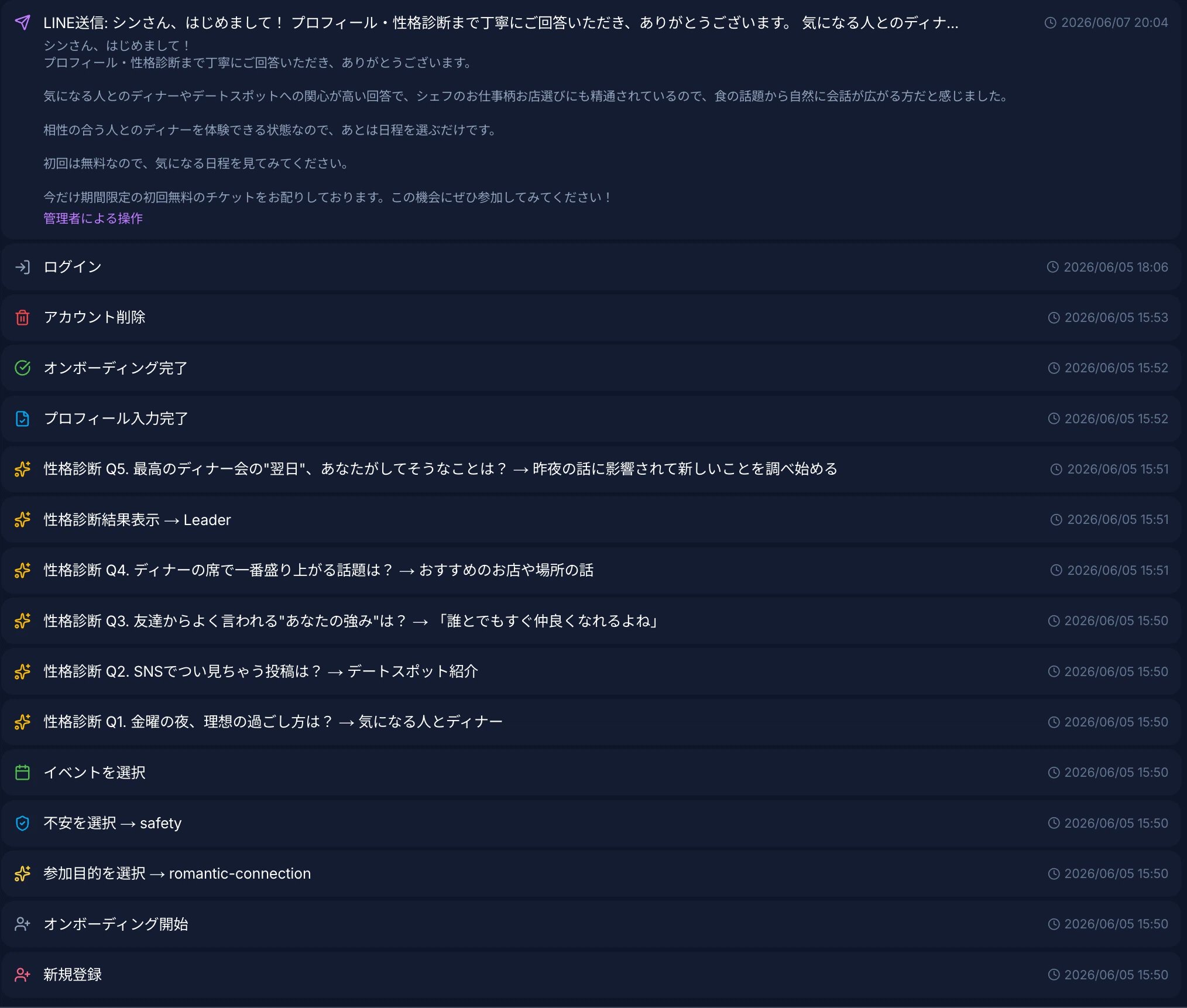This screenshot has width=1187, height=1008.
Task: Click the clock icon next to 2026/06/07 20:04
Action: [1051, 23]
